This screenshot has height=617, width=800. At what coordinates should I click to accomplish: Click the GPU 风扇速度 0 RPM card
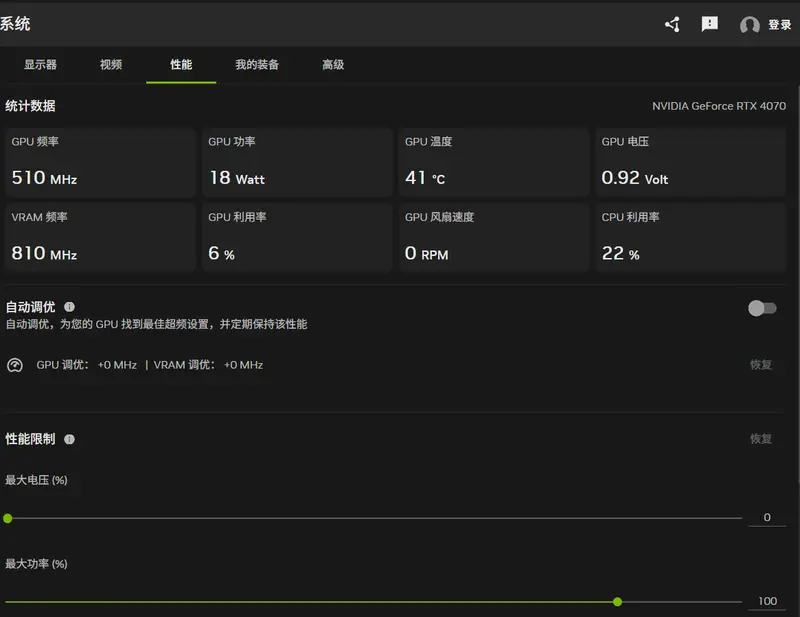[x=494, y=238]
